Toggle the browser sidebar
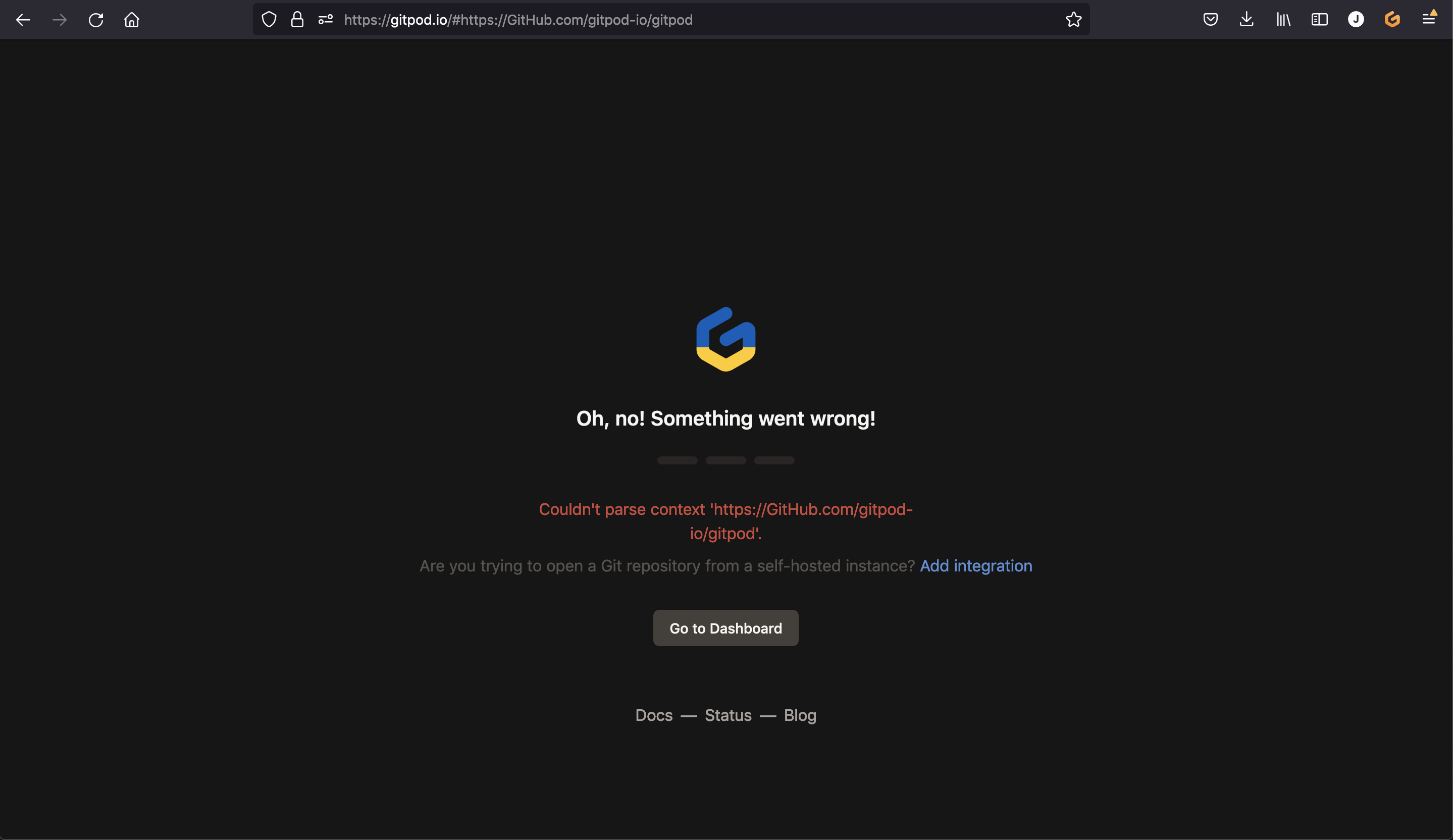1453x840 pixels. click(x=1319, y=20)
